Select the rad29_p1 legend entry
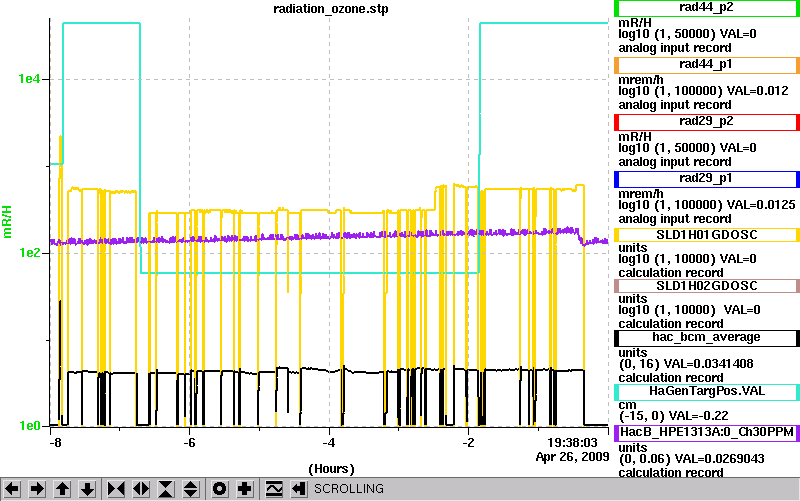 click(x=707, y=179)
